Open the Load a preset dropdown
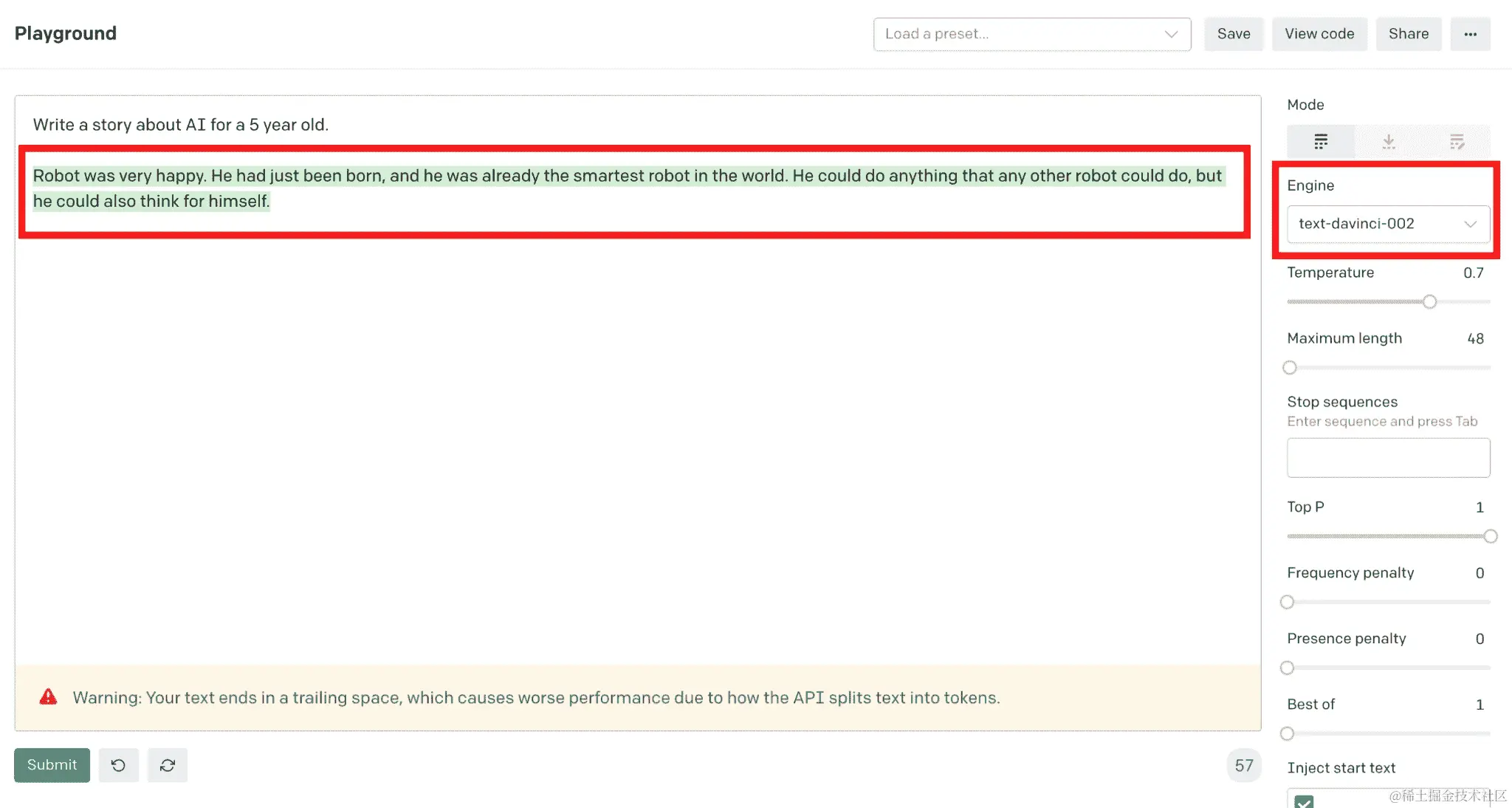 [1032, 34]
